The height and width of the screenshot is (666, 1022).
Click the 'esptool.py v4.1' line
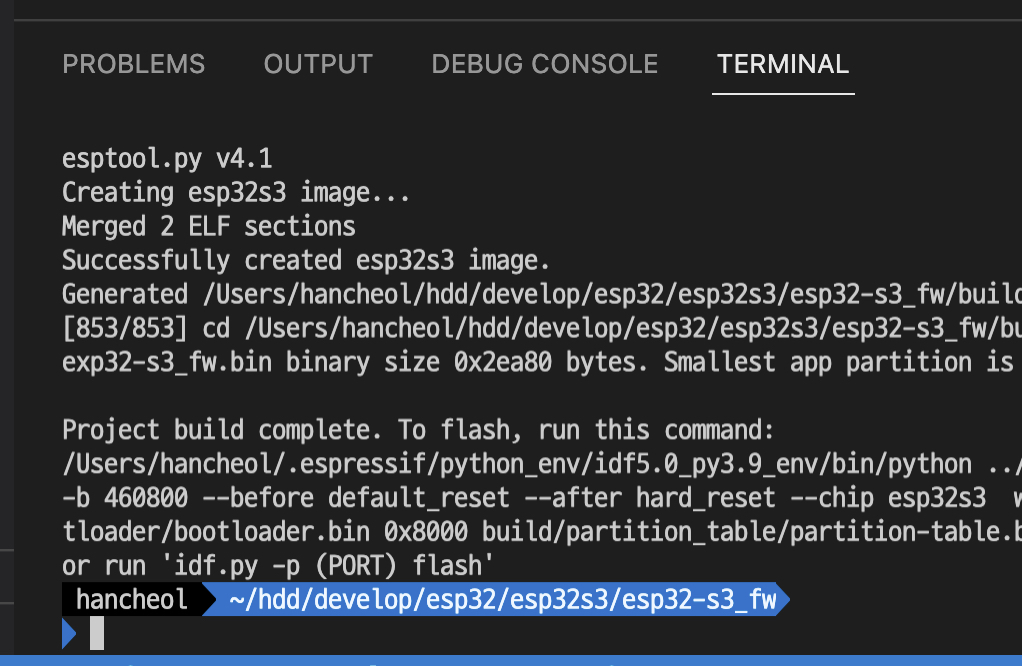167,159
